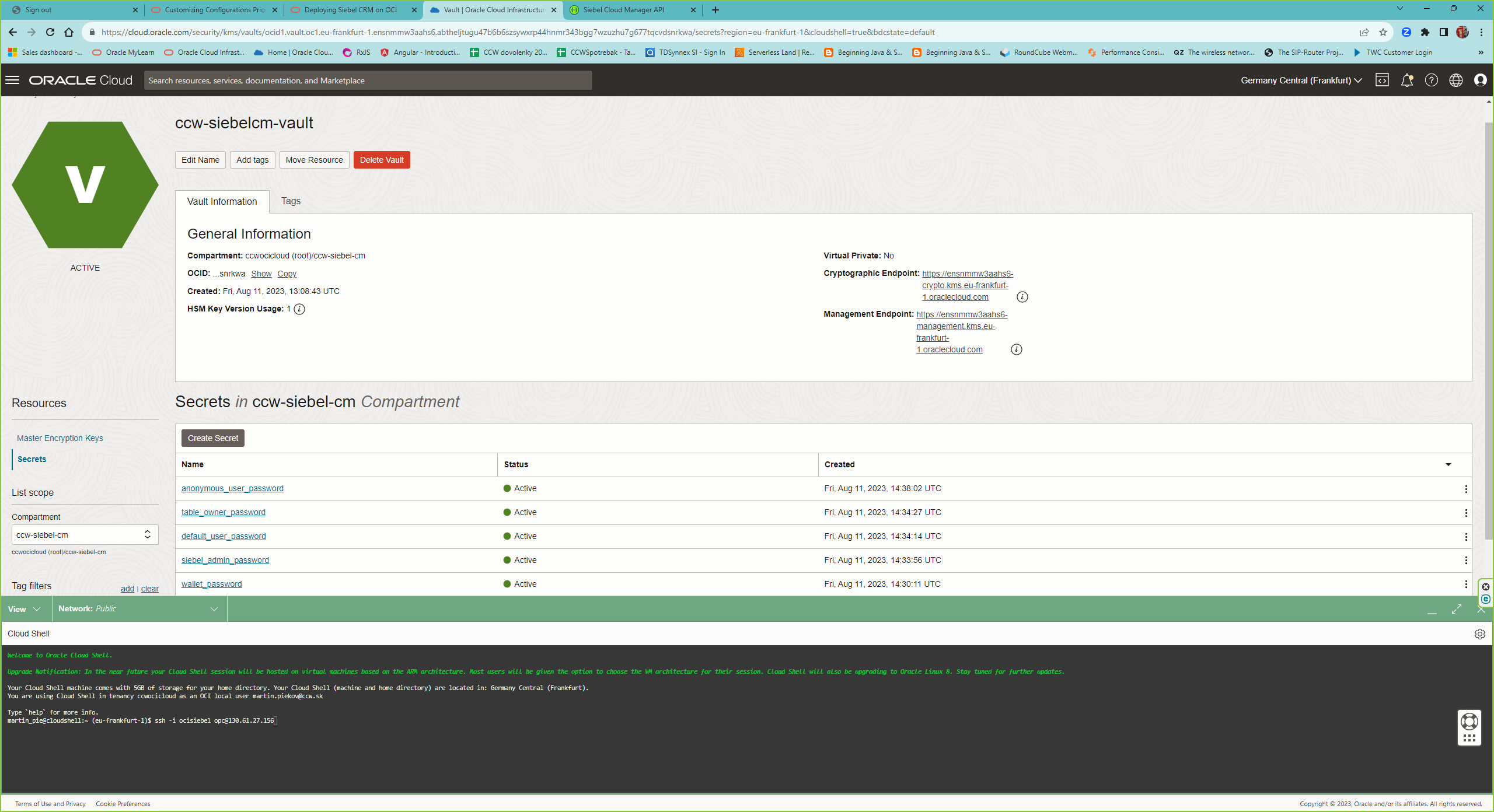Bookmark this page with star icon

click(x=1383, y=32)
